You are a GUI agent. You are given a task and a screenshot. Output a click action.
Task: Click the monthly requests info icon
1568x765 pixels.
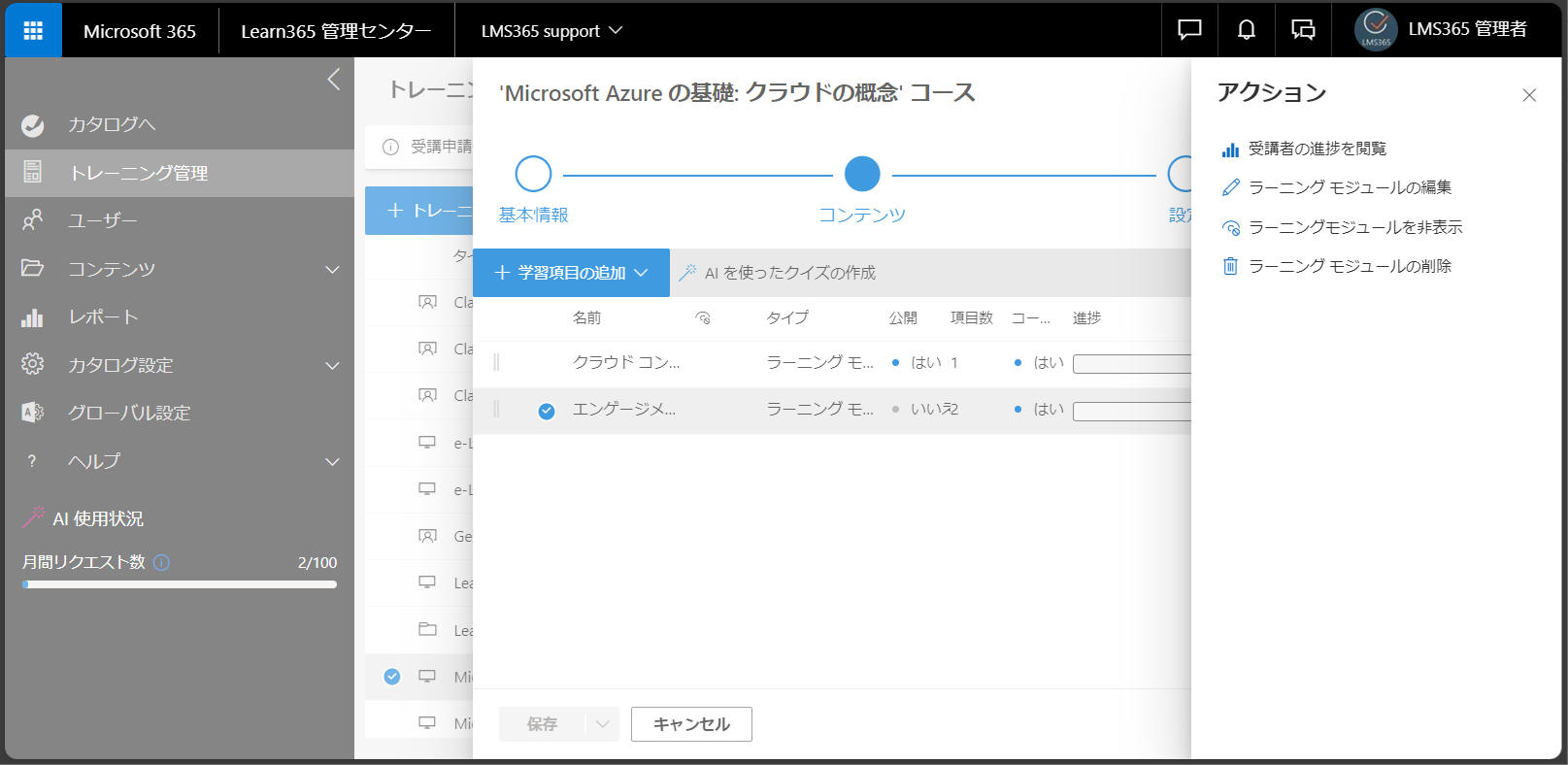(162, 562)
